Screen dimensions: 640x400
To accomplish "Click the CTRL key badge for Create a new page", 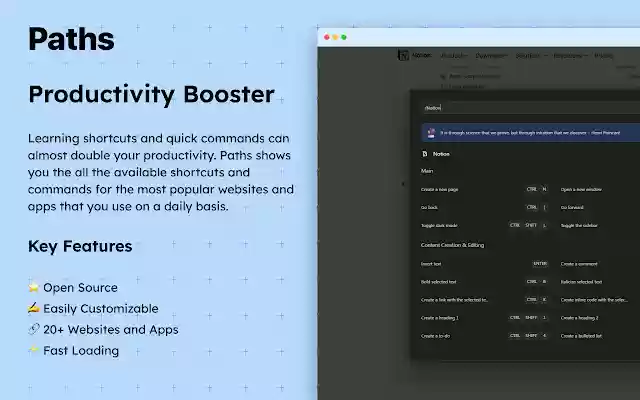I will coord(531,189).
